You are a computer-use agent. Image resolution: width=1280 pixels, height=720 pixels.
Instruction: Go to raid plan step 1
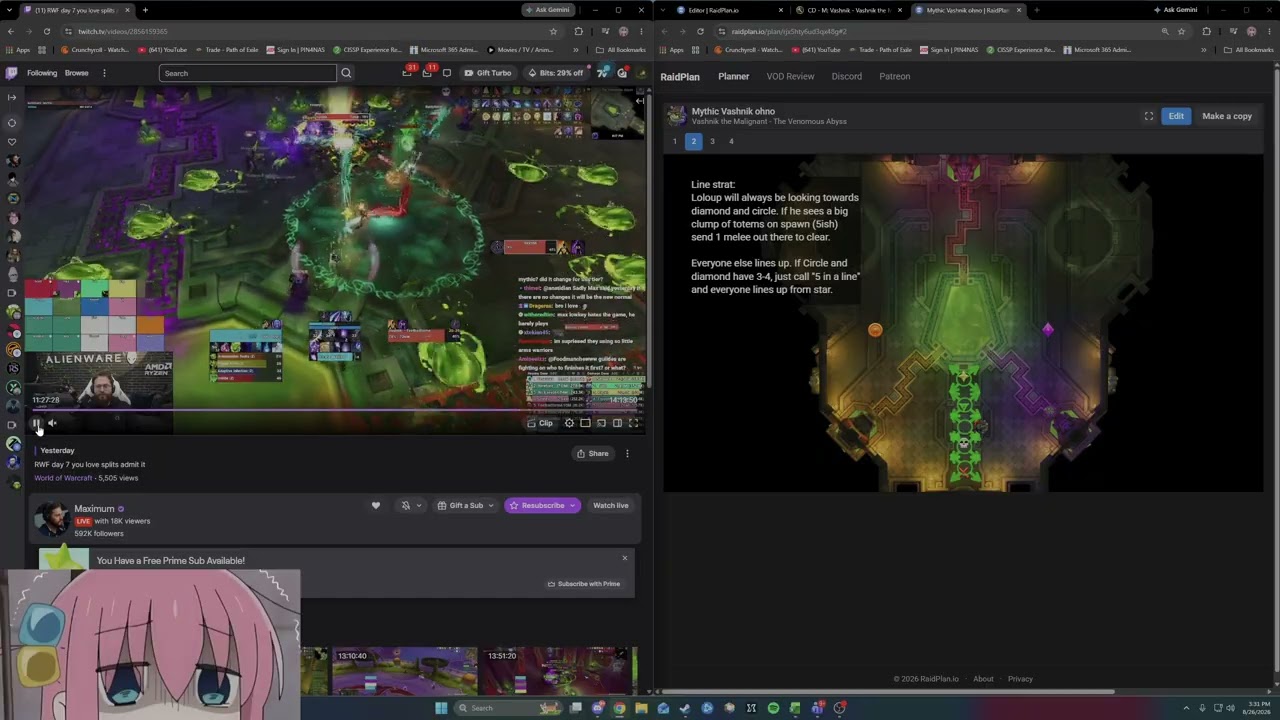pos(675,141)
